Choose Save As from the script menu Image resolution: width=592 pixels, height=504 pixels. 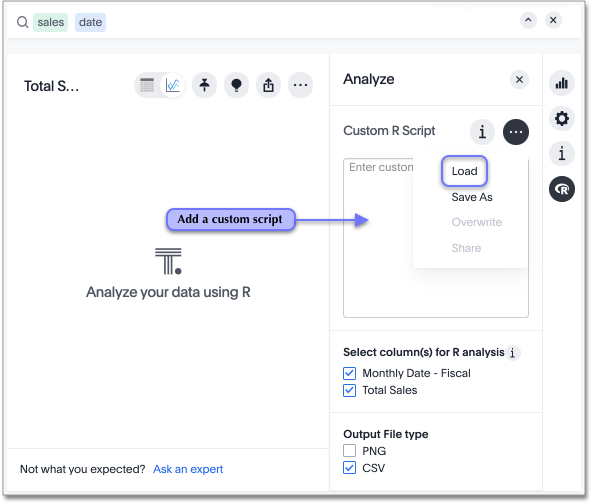point(472,197)
